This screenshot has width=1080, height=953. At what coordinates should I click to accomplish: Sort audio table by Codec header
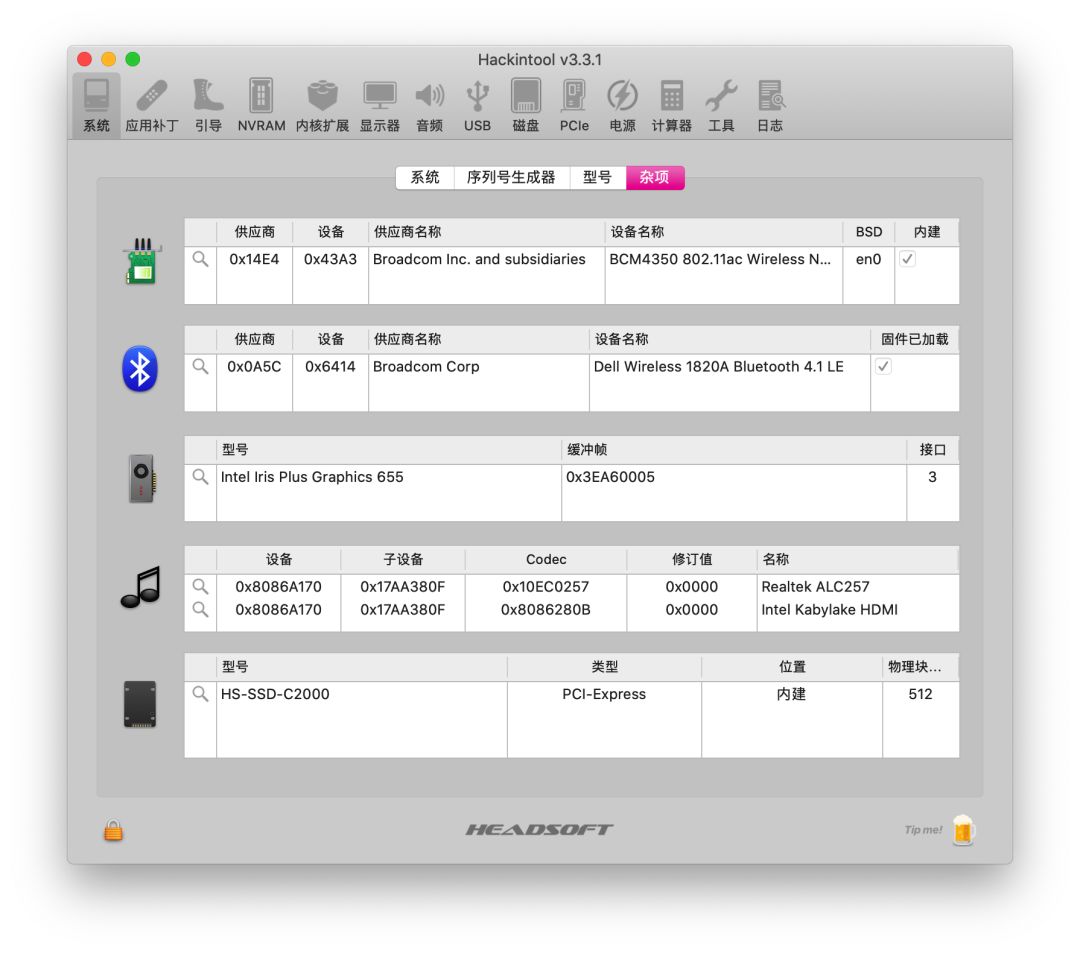[x=546, y=559]
